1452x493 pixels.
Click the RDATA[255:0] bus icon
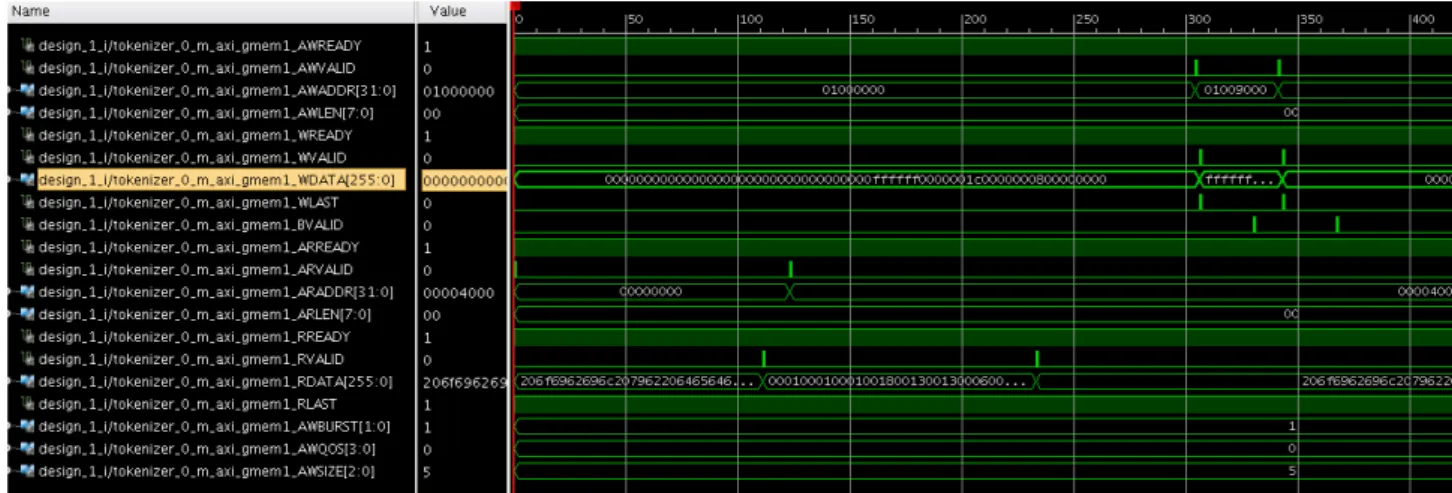29,382
